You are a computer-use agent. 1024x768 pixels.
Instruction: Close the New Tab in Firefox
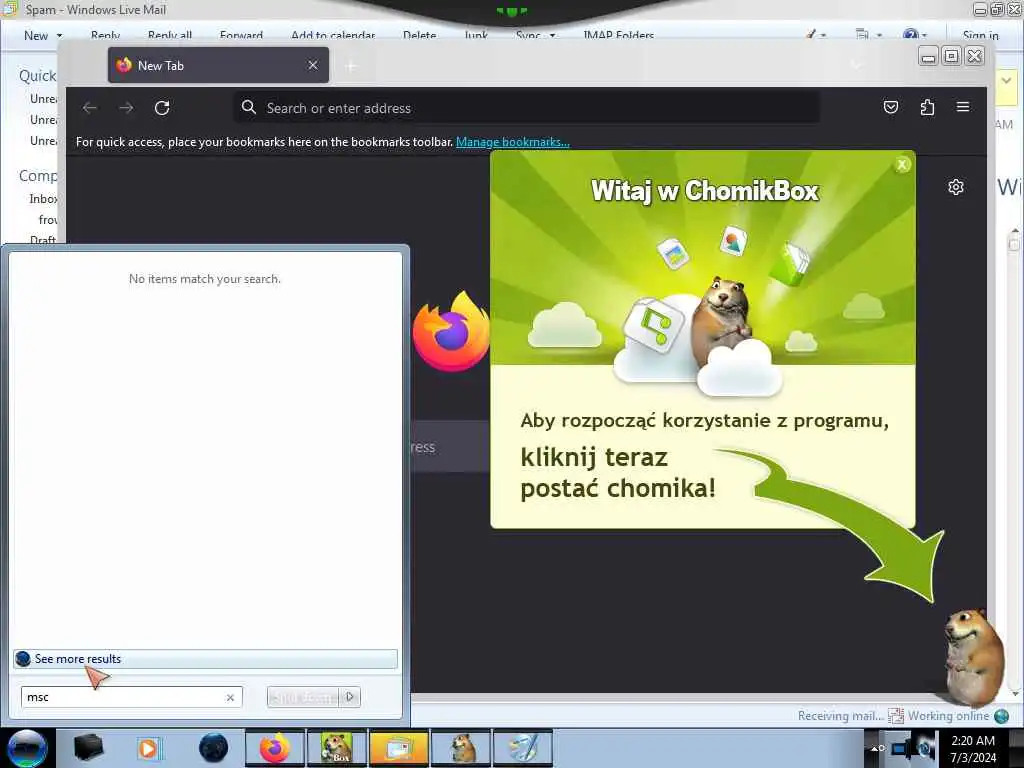pyautogui.click(x=313, y=65)
